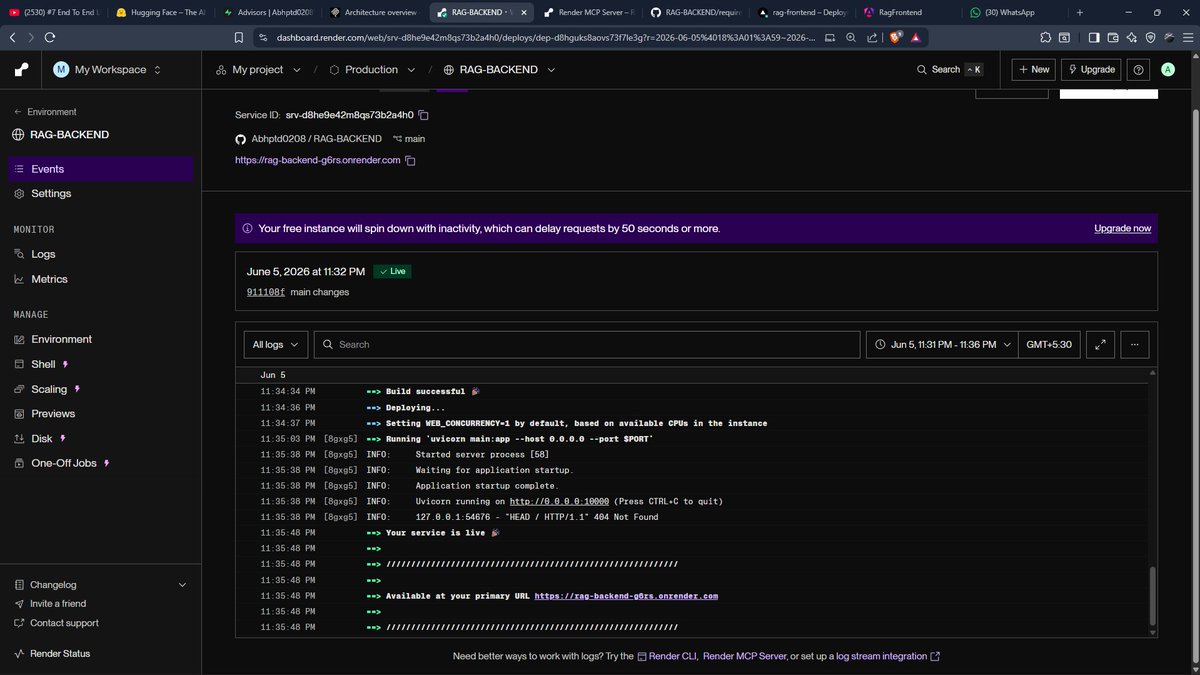Click the Render logo icon
This screenshot has width=1200, height=675.
[x=22, y=70]
